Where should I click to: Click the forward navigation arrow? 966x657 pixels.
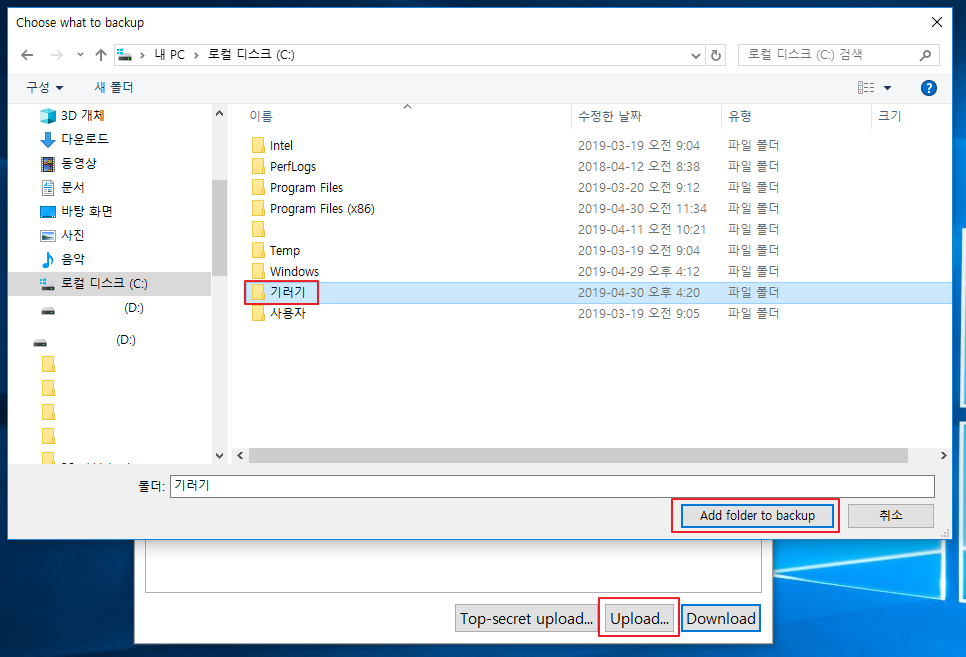click(x=57, y=55)
